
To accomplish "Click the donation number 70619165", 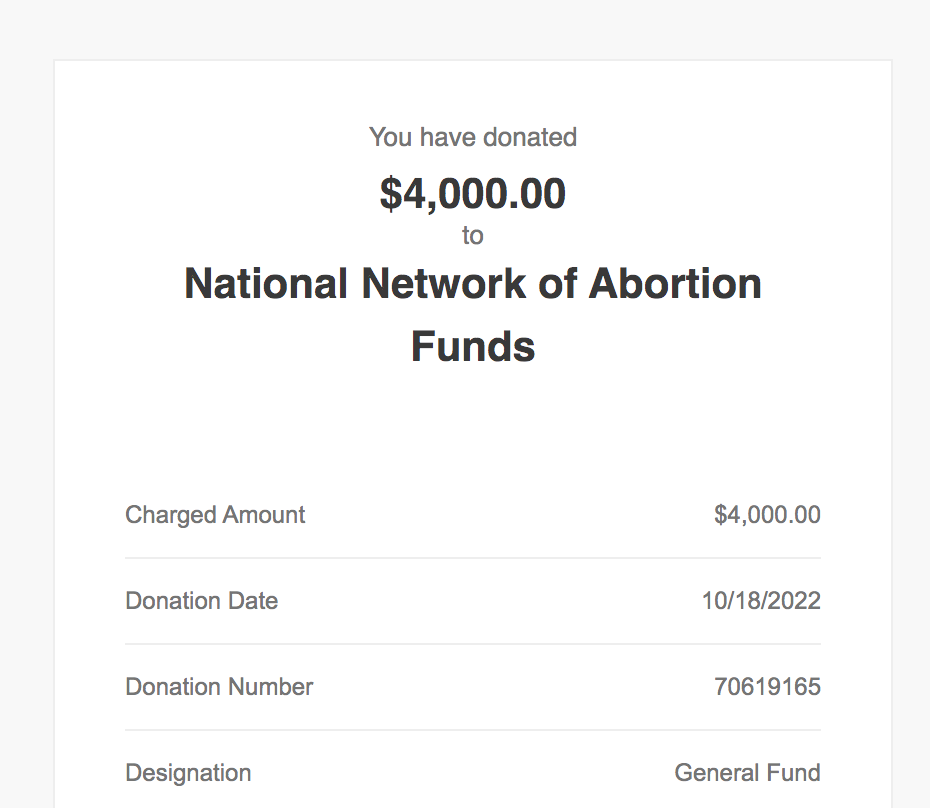I will (x=767, y=687).
